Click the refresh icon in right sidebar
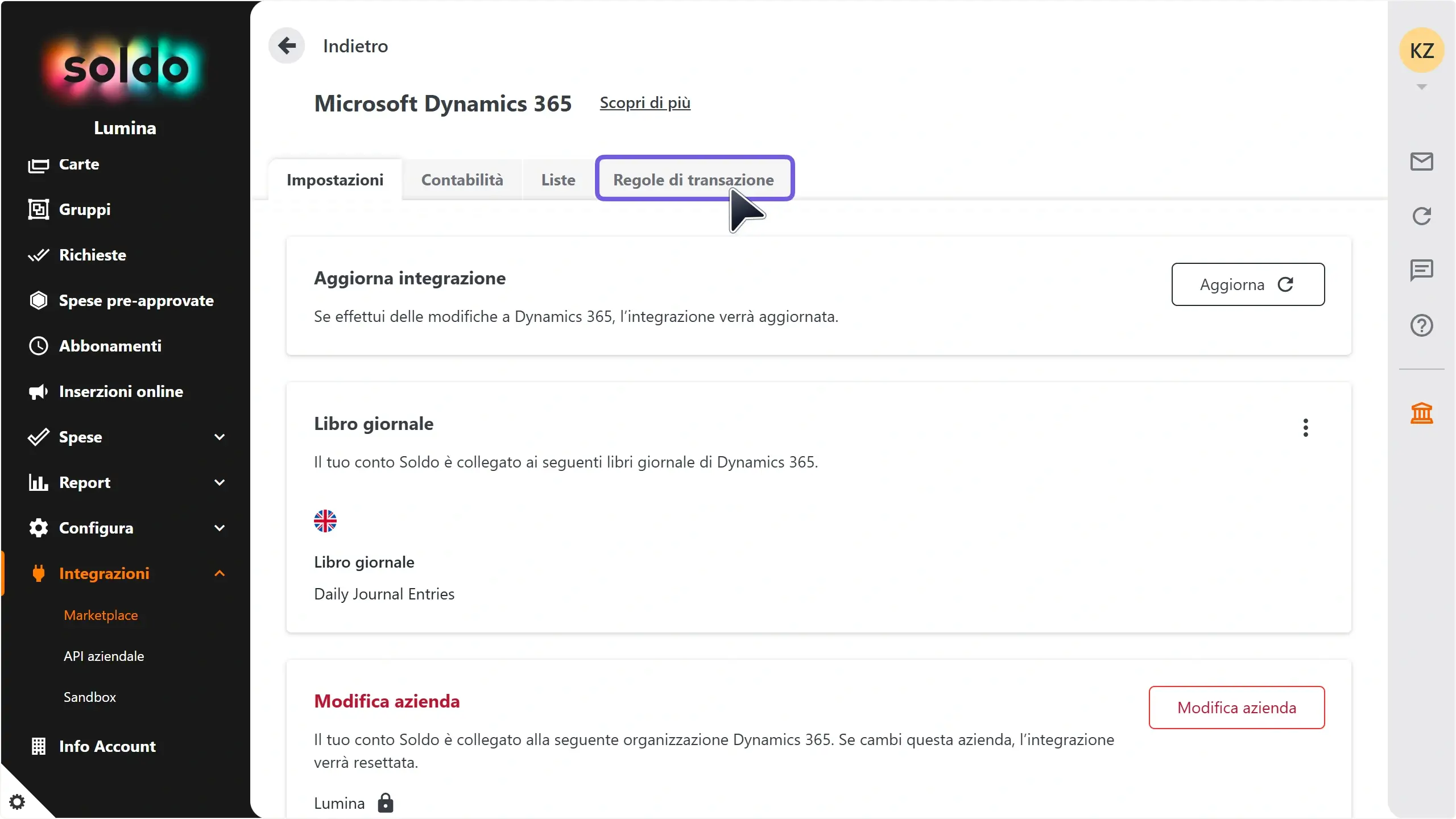The image size is (1456, 819). point(1421,216)
